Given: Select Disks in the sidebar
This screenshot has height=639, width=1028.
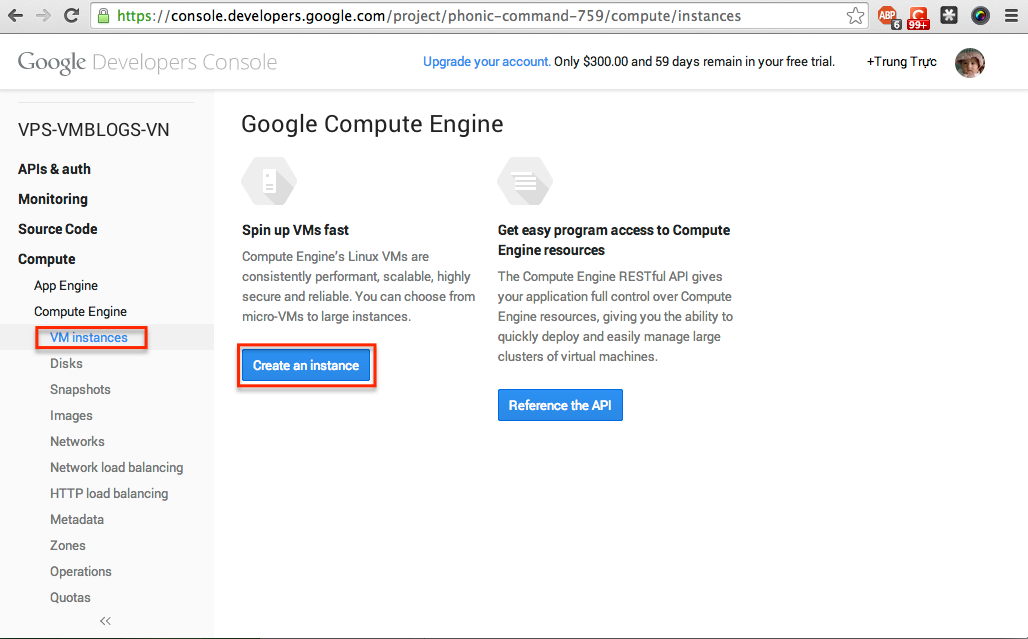Looking at the screenshot, I should coord(66,363).
